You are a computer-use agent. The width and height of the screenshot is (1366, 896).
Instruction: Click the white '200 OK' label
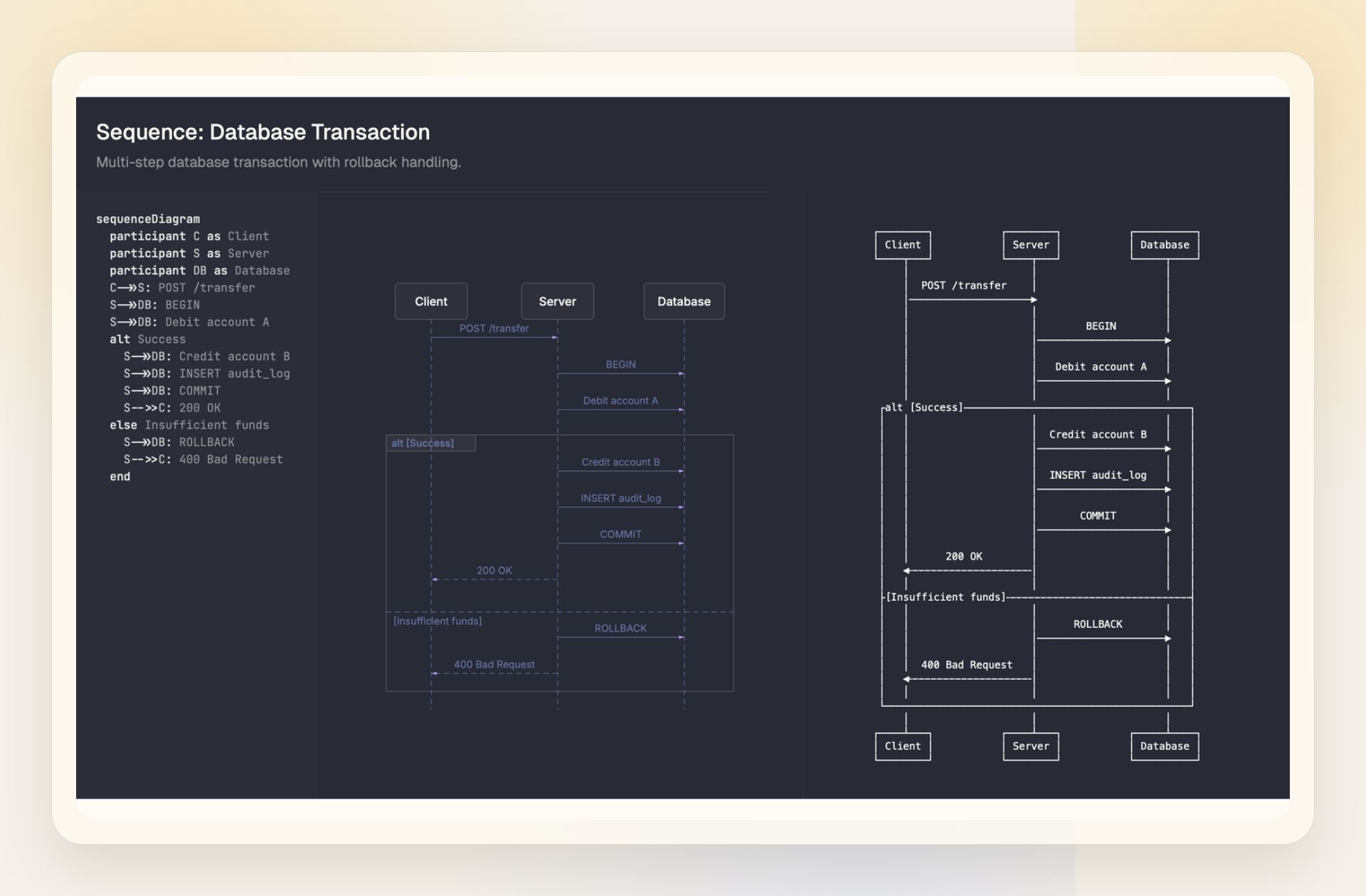pos(964,557)
